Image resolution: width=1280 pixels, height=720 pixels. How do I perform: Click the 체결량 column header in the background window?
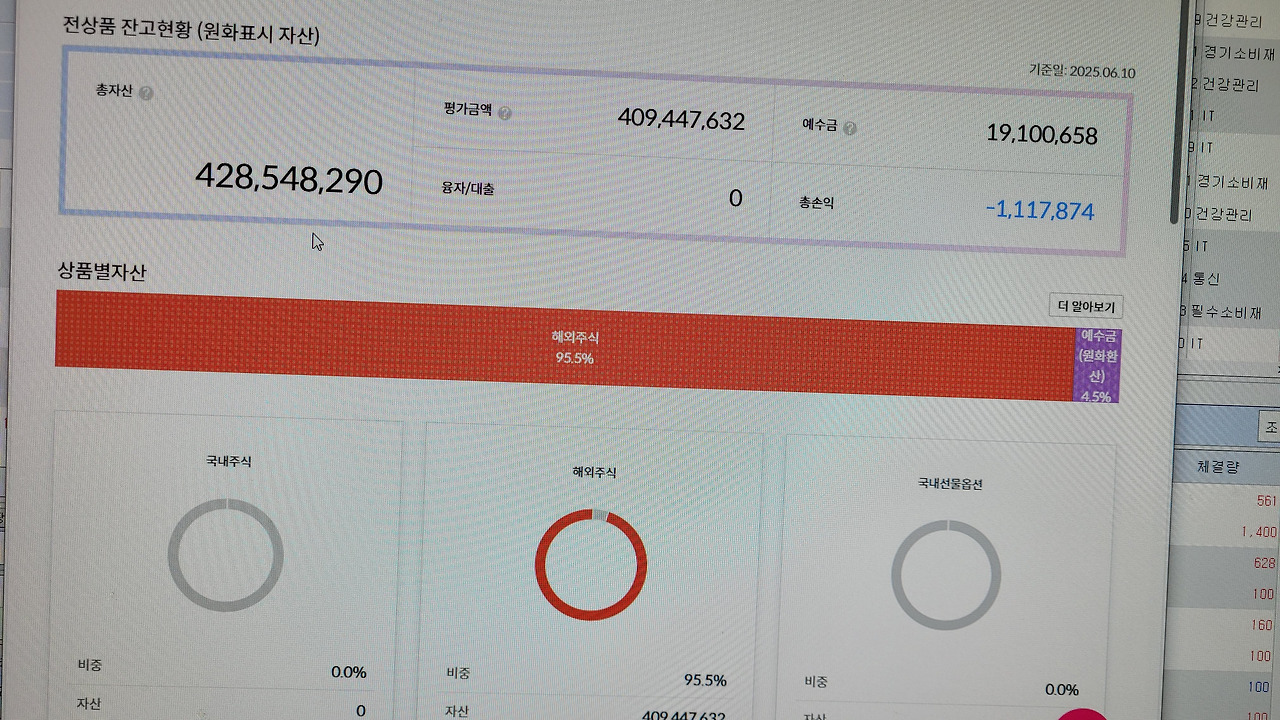tap(1220, 466)
